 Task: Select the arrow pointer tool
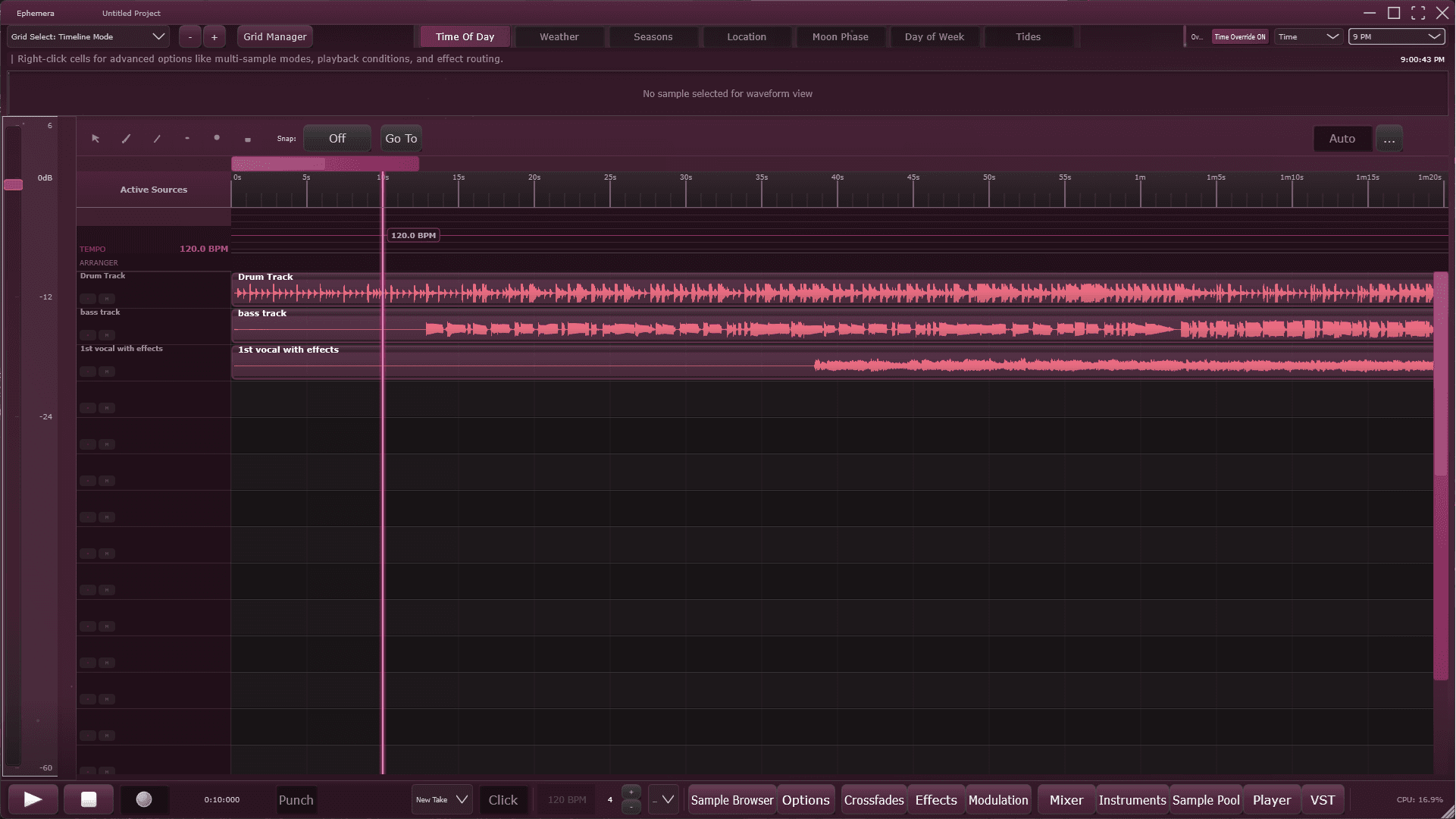pos(96,139)
